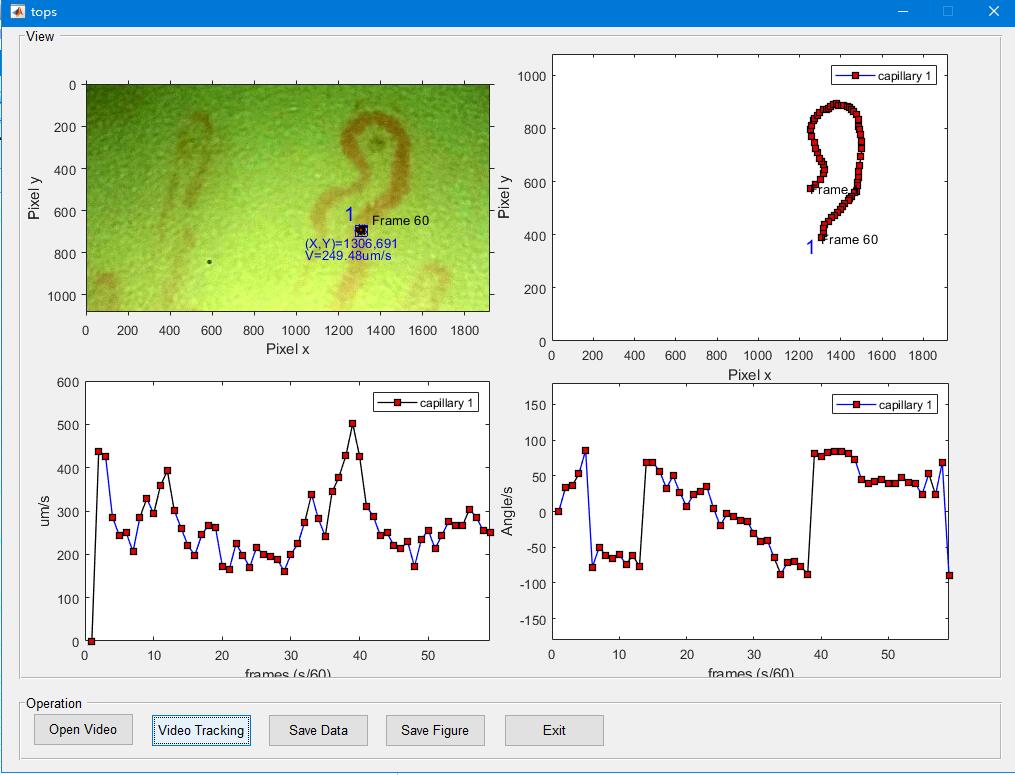This screenshot has height=775, width=1015.
Task: Click the Operation panel title
Action: pos(54,703)
